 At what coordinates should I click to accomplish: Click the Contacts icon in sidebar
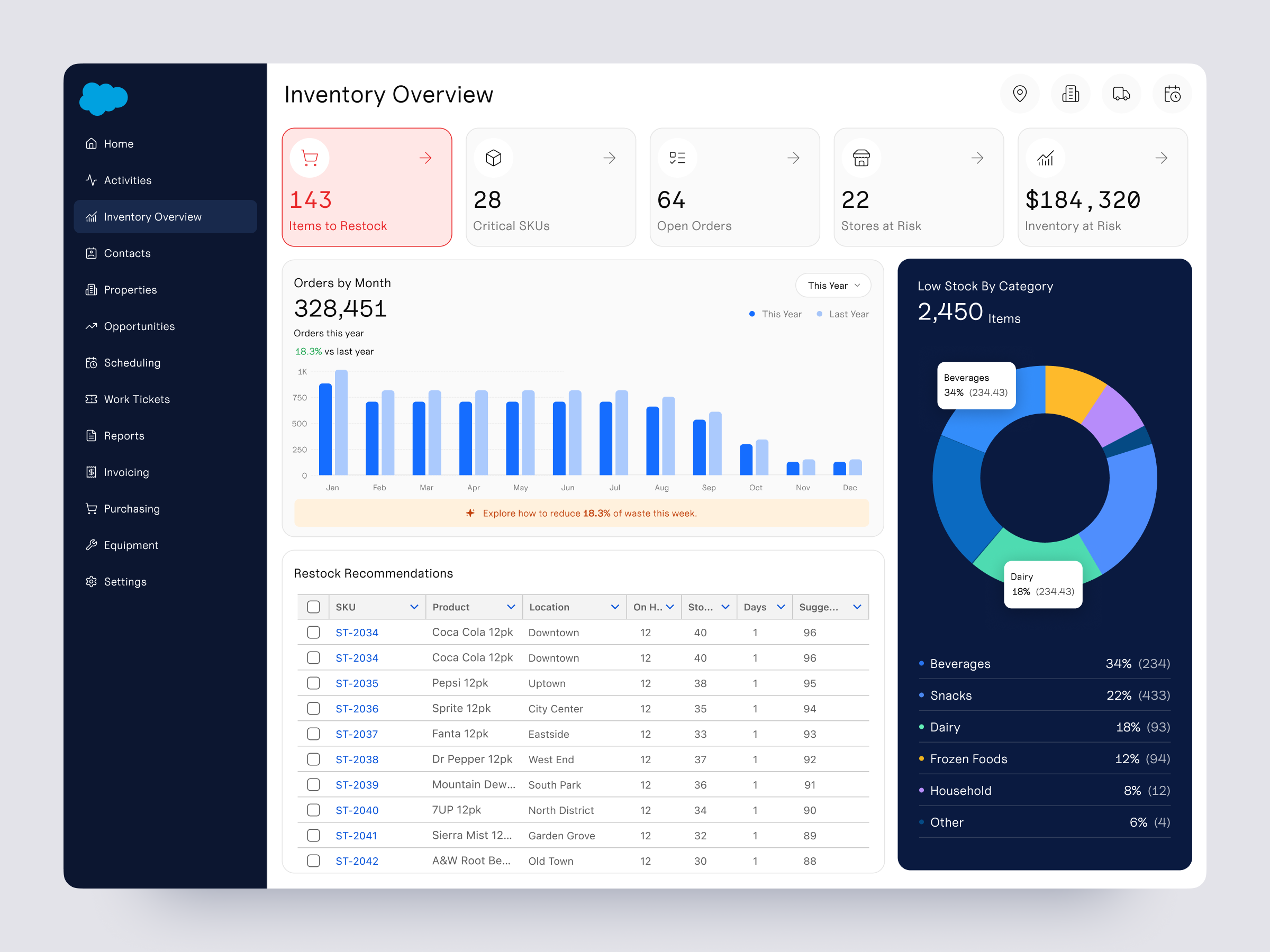[x=92, y=253]
